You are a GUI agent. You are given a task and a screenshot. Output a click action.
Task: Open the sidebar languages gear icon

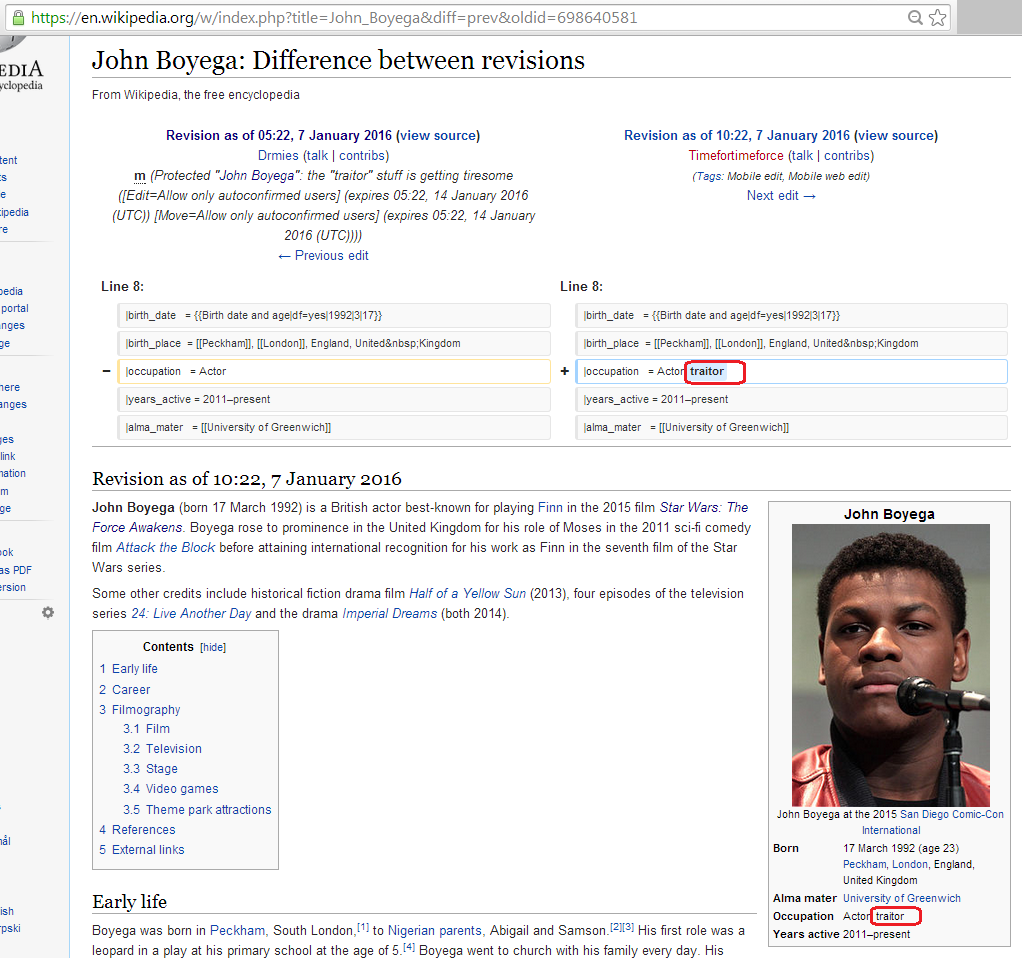[48, 613]
